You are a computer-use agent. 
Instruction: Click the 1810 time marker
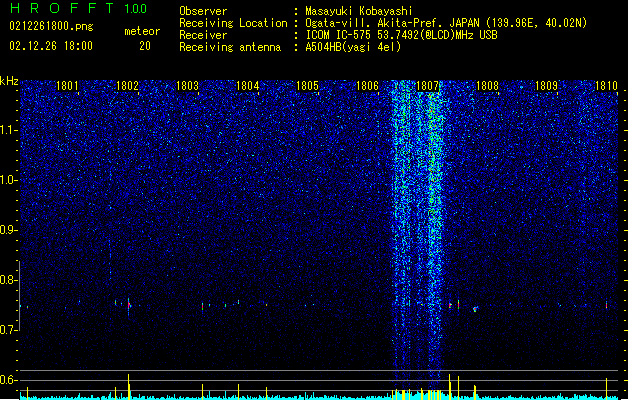tap(607, 86)
